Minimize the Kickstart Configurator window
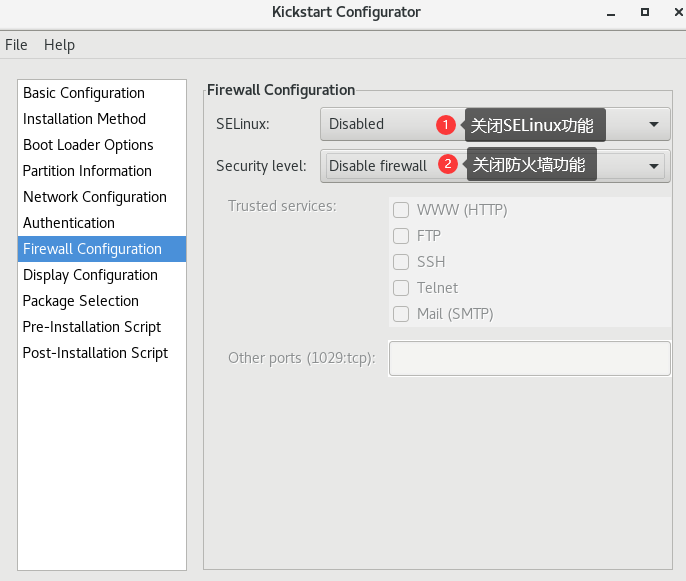Viewport: 686px width, 581px height. coord(611,13)
